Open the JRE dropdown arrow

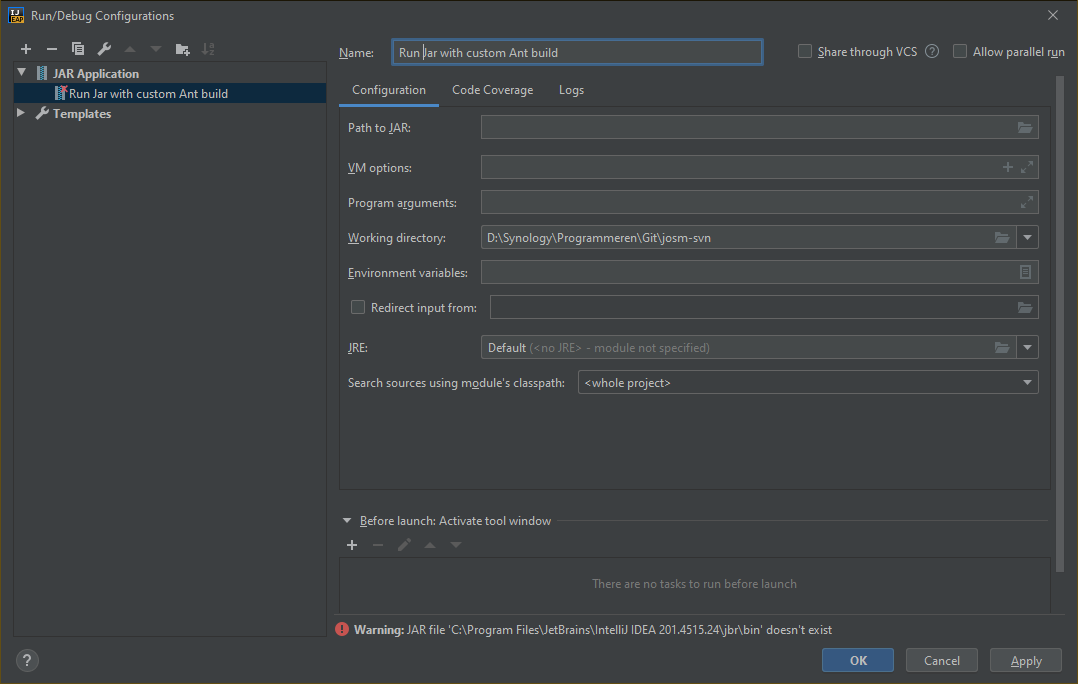tap(1027, 348)
